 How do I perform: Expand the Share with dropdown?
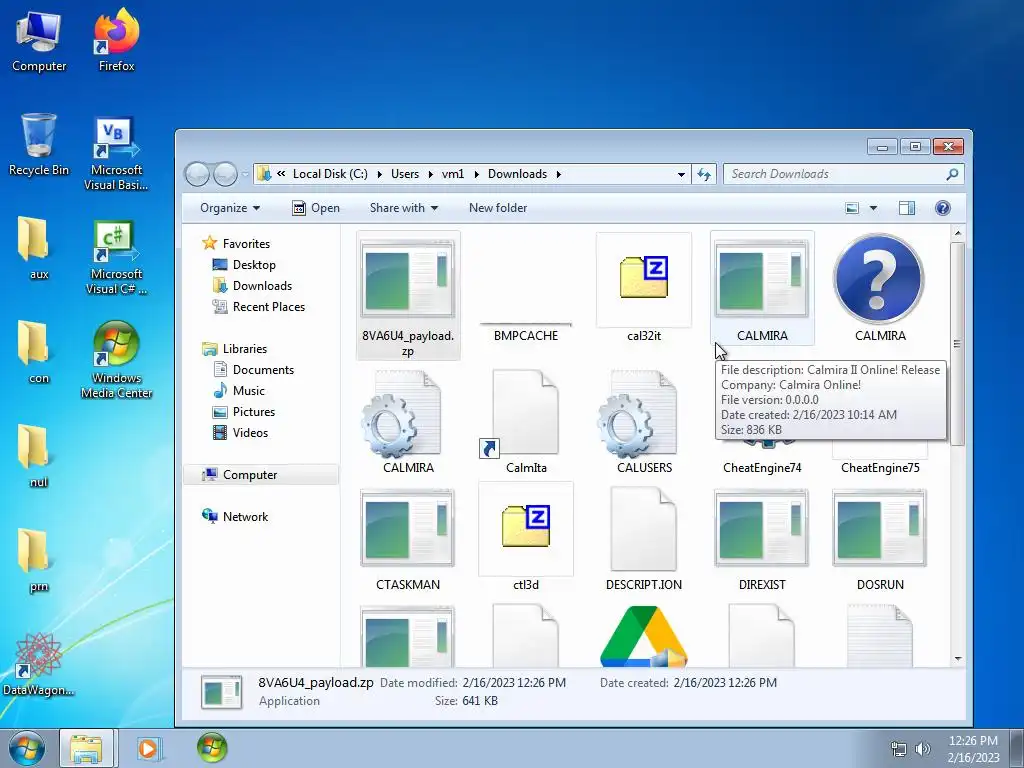[404, 208]
